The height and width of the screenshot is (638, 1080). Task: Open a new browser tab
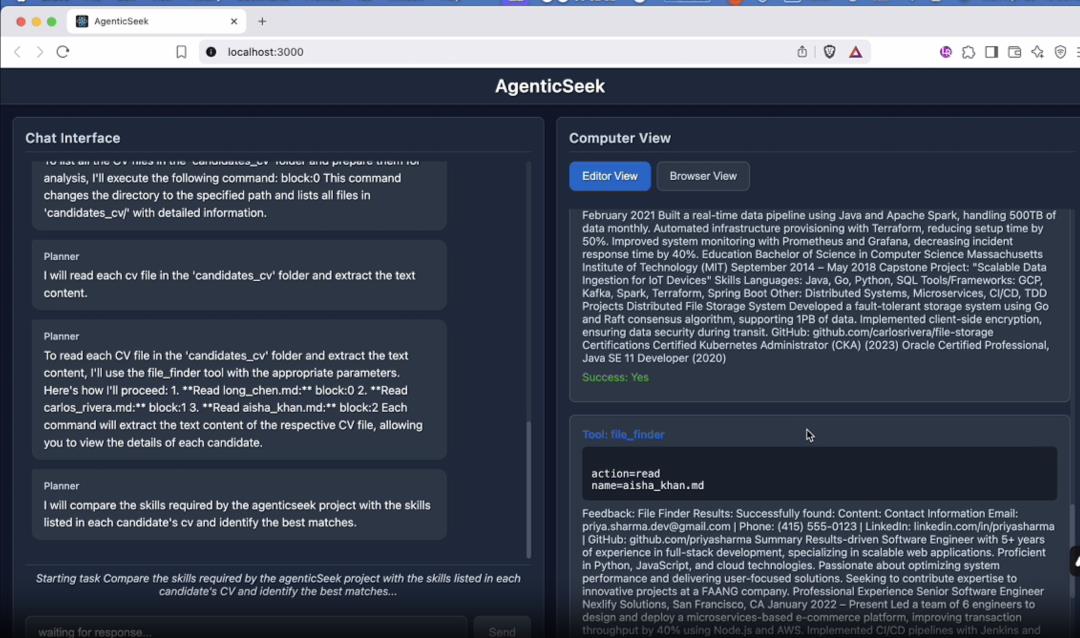pyautogui.click(x=262, y=21)
